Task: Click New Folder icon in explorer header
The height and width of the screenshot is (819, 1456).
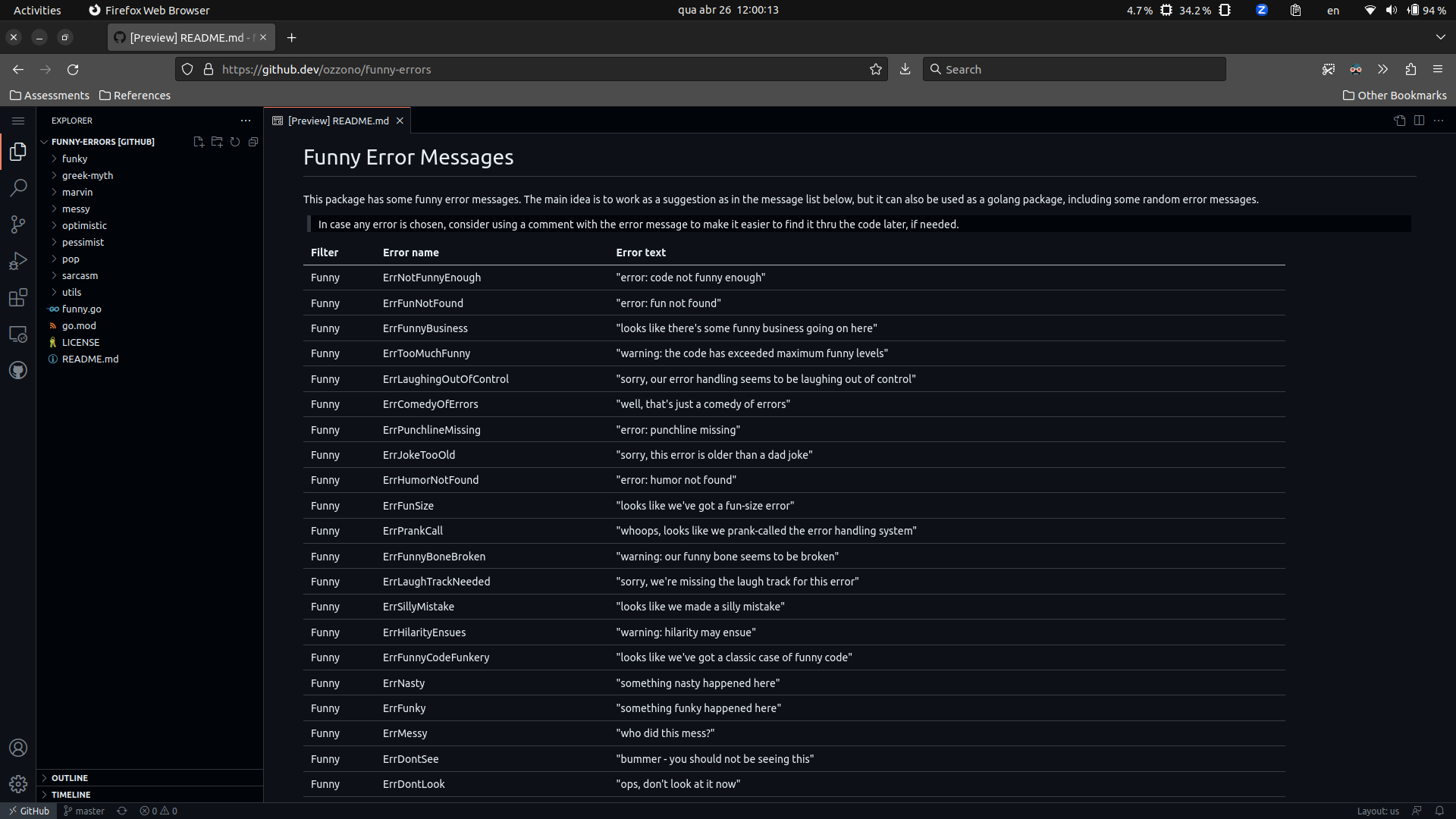Action: click(217, 142)
